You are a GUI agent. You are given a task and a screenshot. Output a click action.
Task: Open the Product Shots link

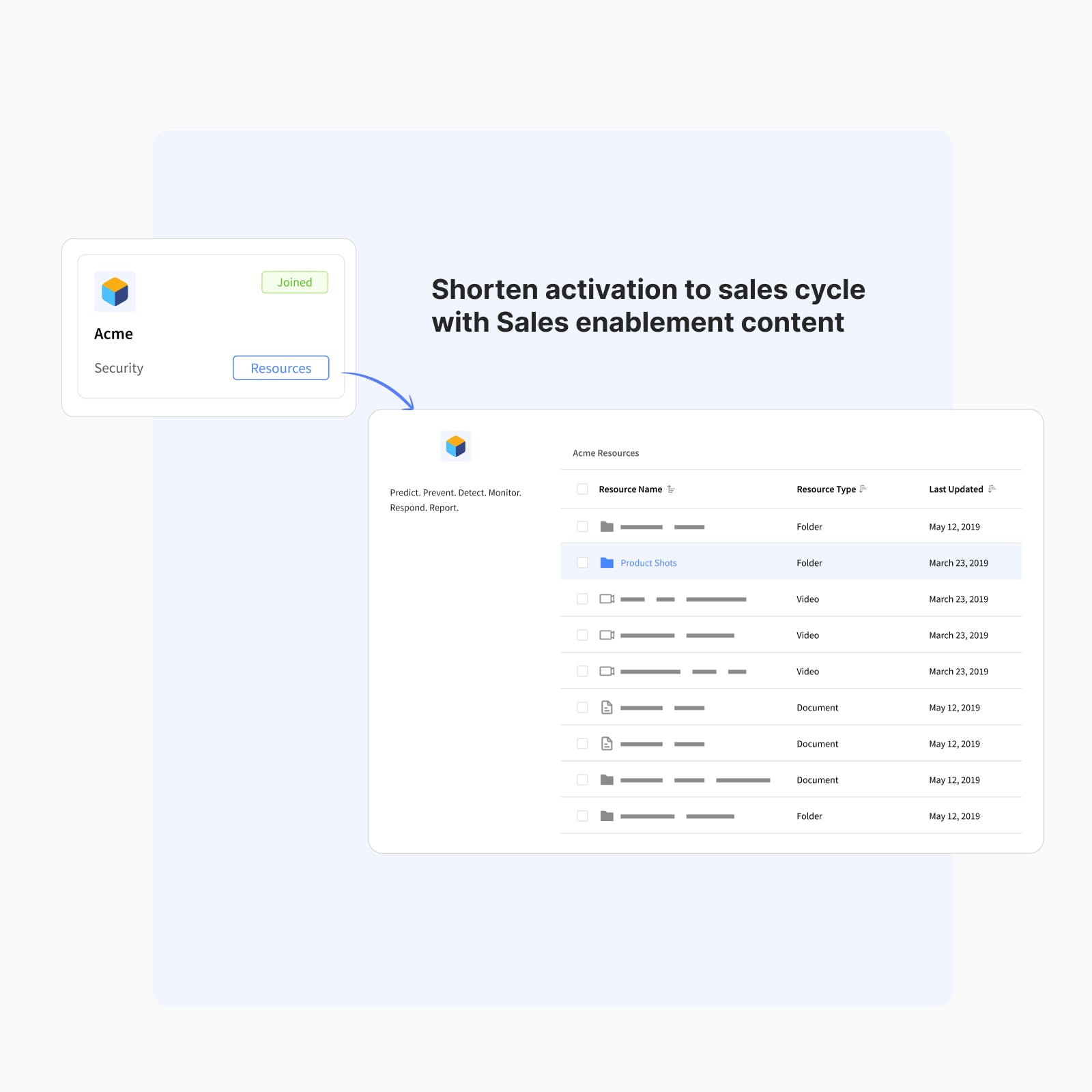(648, 563)
